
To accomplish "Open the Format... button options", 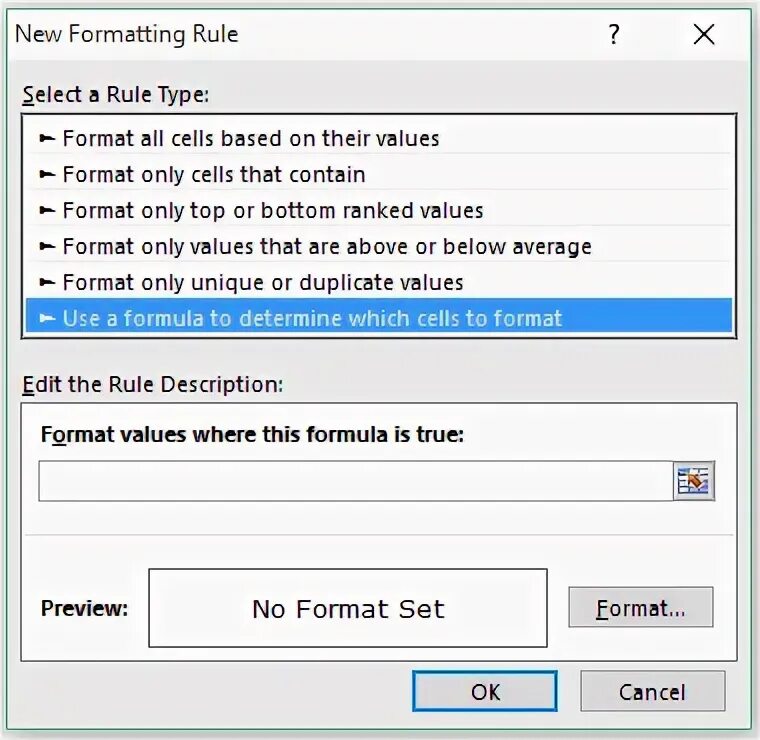I will [641, 608].
